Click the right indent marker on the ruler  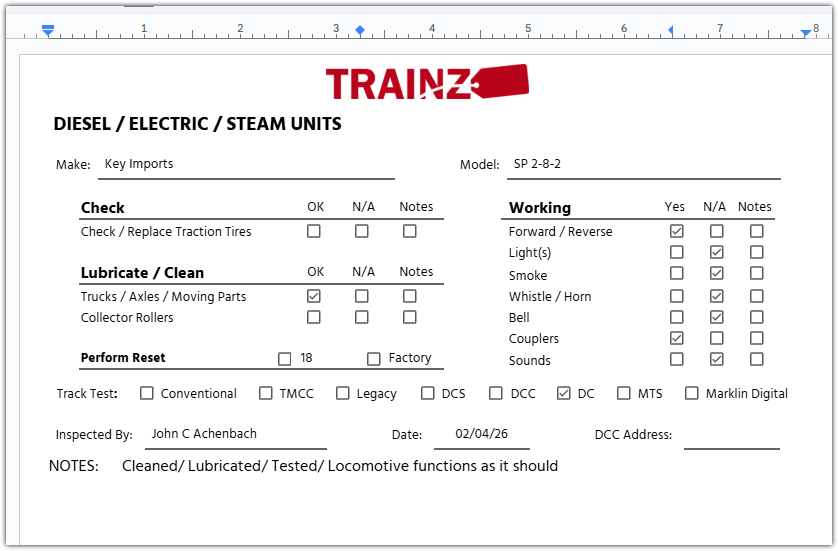806,33
